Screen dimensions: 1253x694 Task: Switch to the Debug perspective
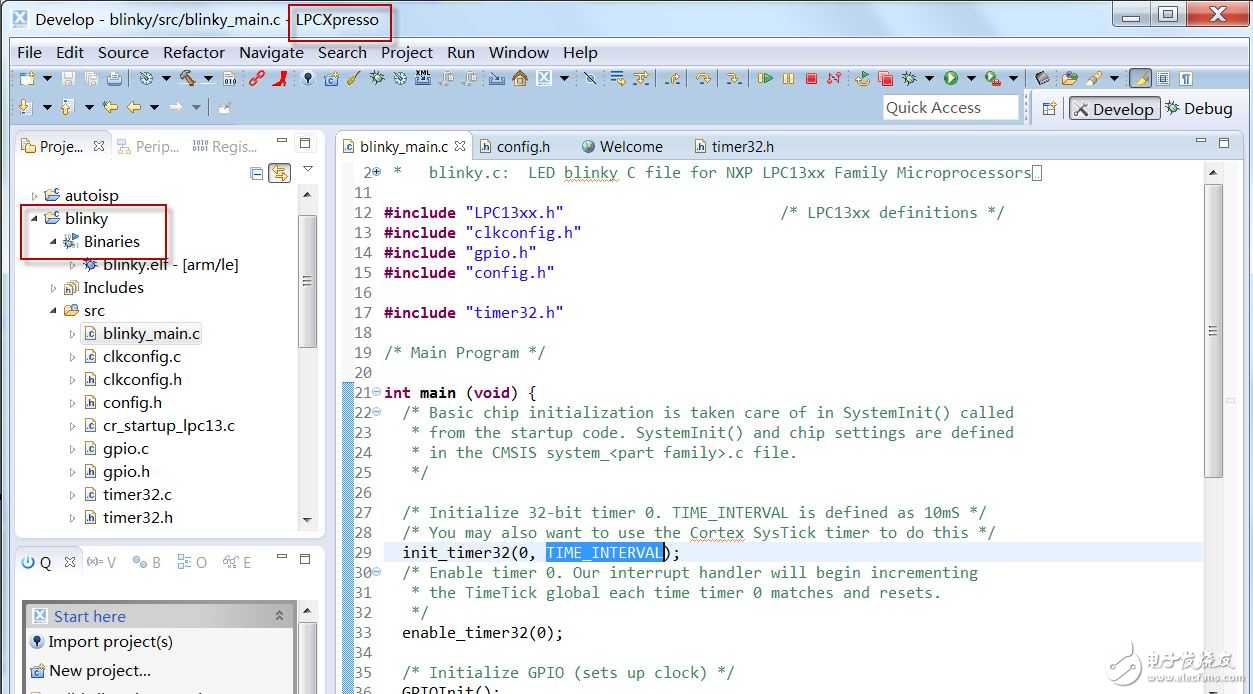click(1197, 108)
